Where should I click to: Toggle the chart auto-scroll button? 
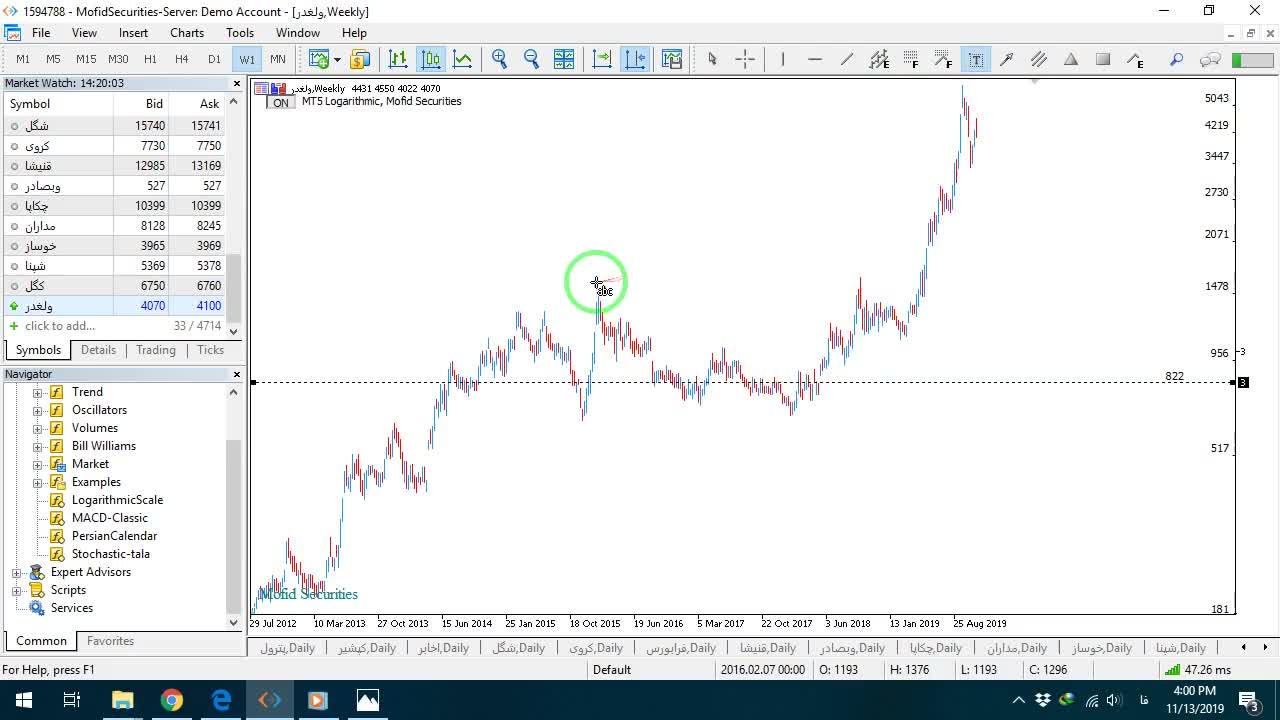click(602, 59)
